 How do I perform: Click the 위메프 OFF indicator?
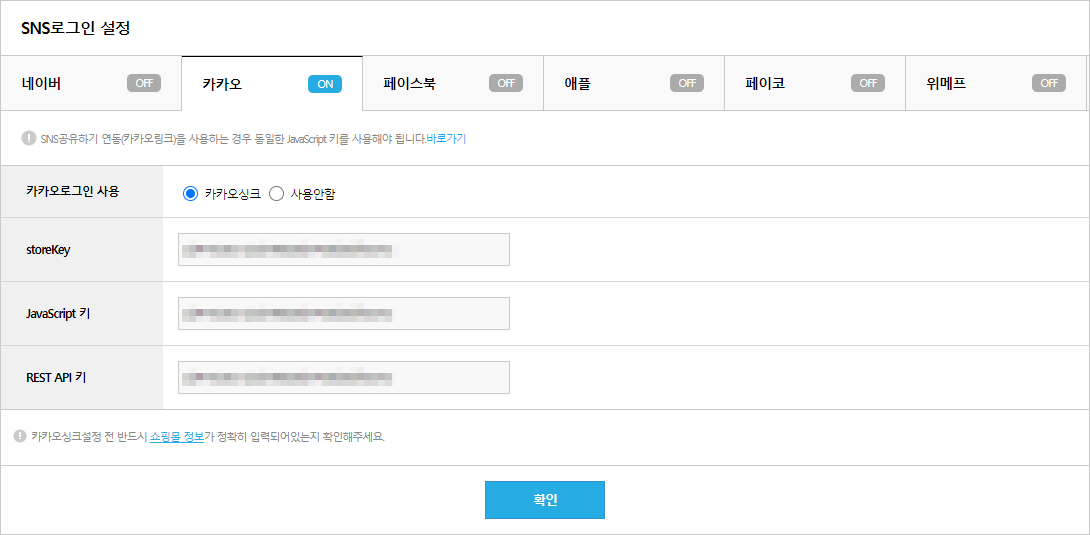click(x=1049, y=83)
